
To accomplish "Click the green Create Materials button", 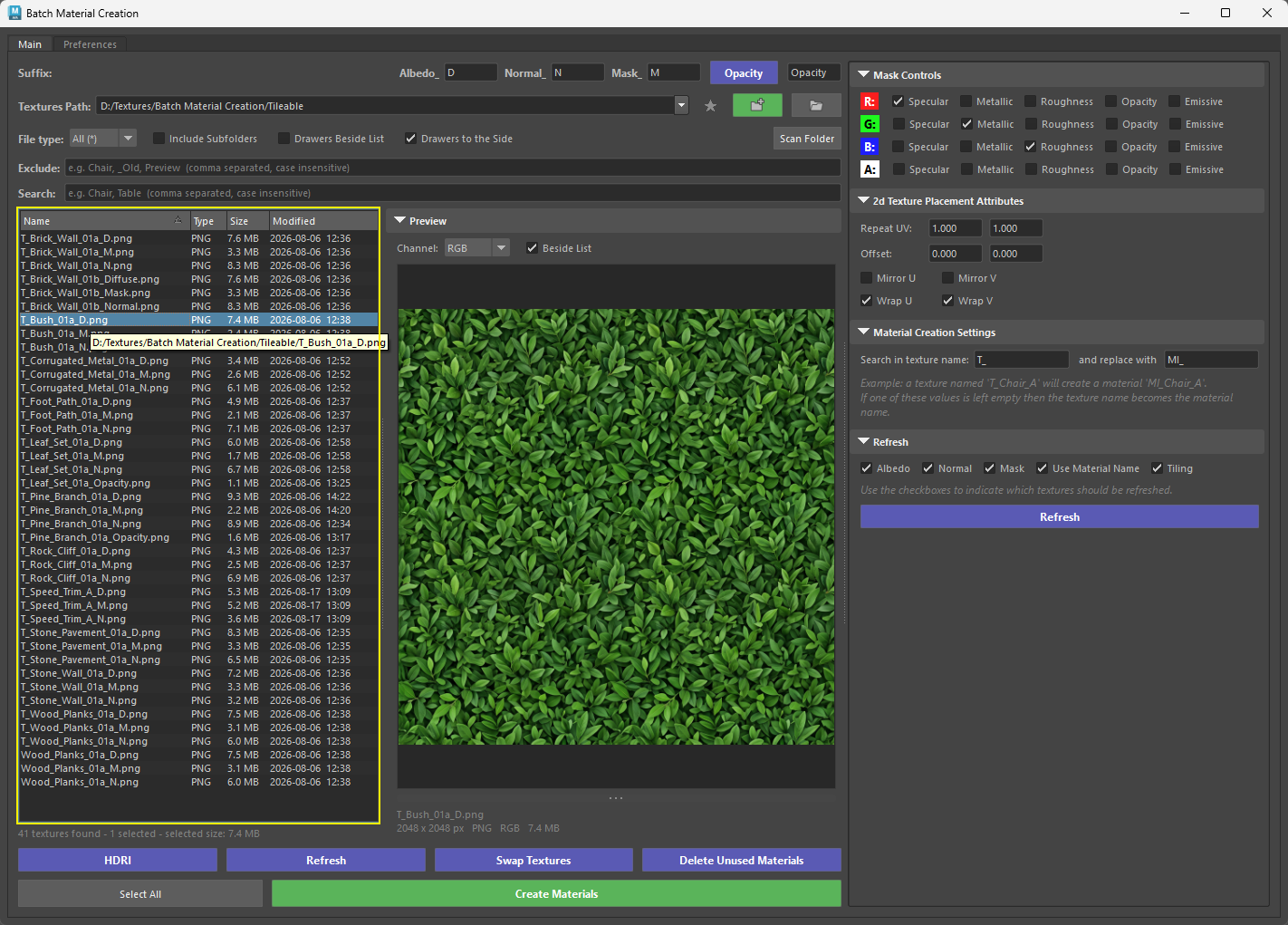I will coord(556,894).
